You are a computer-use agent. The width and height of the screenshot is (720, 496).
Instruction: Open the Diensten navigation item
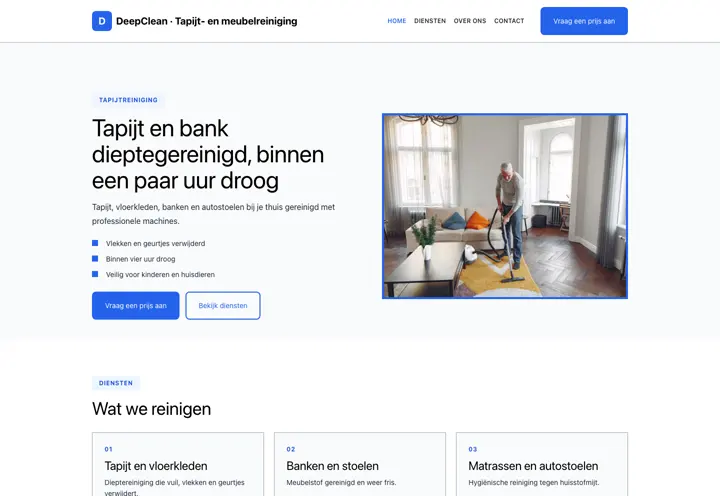pos(430,21)
